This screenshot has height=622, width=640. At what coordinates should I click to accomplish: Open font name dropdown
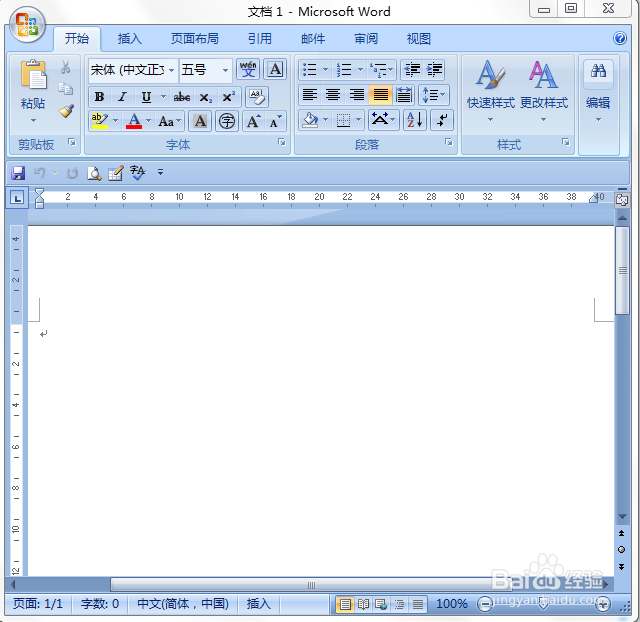[x=171, y=70]
